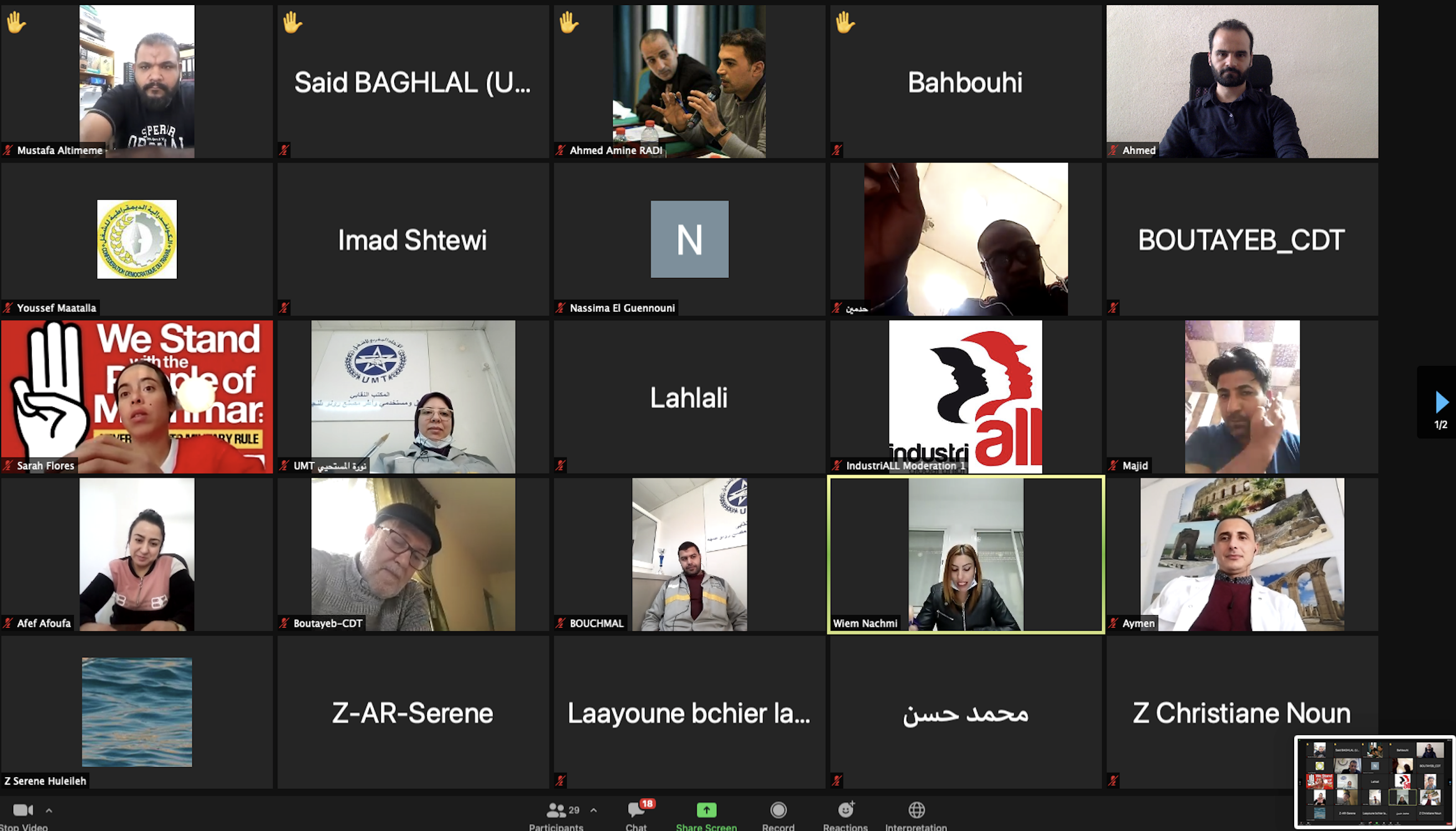Select the Wiem Nachmi video tile
1456x831 pixels.
pos(965,554)
